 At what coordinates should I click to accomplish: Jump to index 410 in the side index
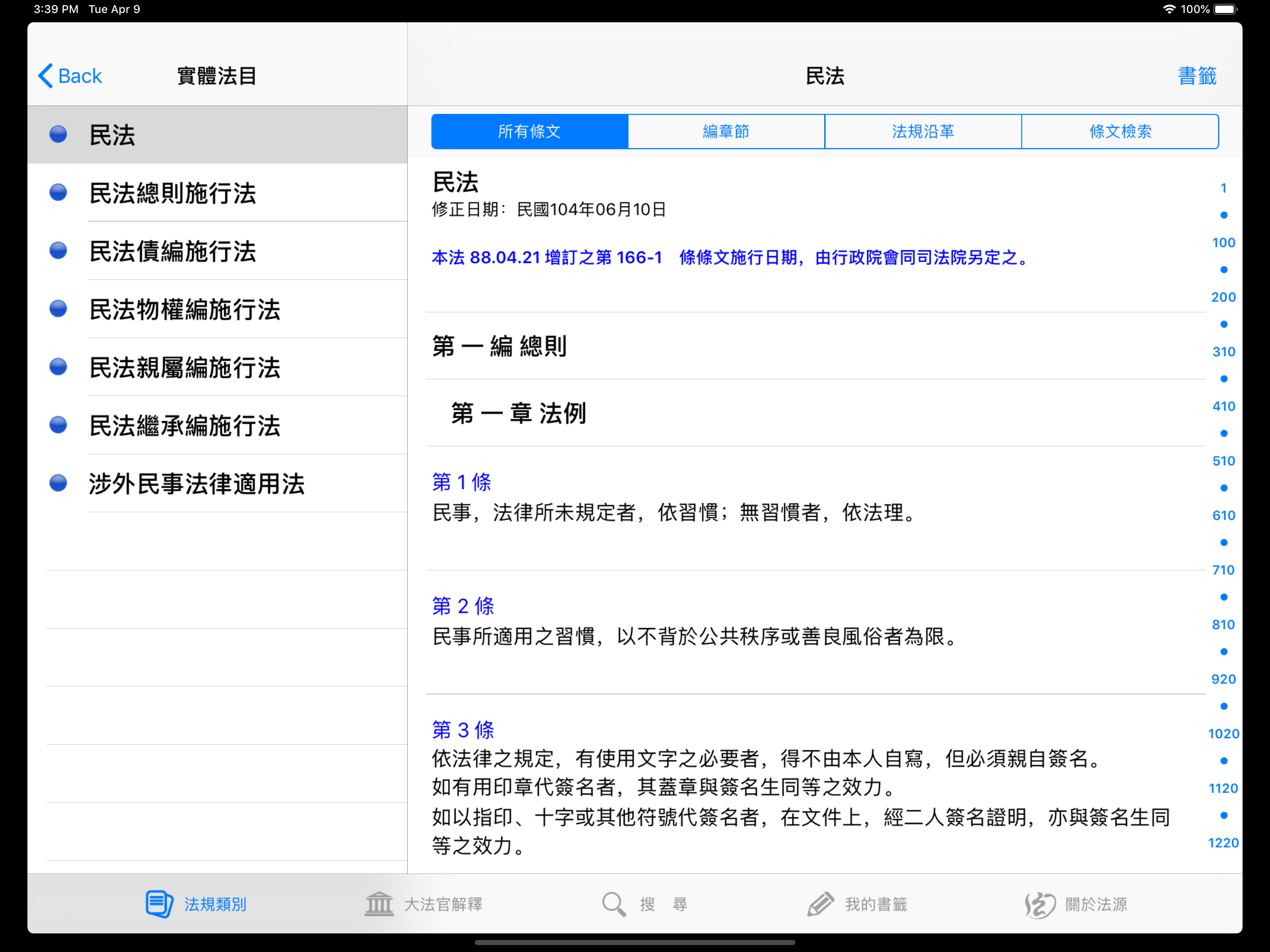click(x=1224, y=406)
